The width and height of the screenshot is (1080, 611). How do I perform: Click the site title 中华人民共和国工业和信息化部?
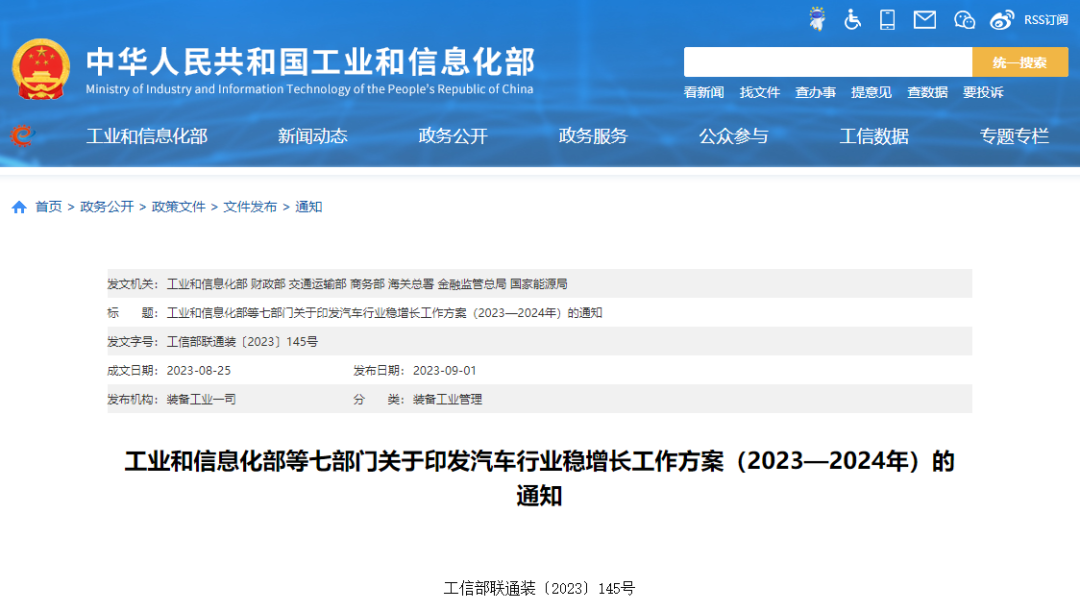point(310,62)
